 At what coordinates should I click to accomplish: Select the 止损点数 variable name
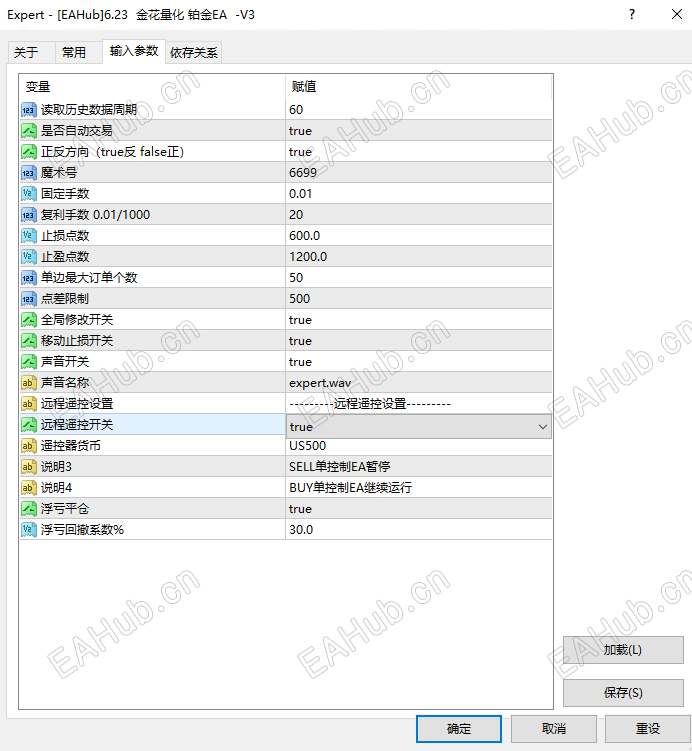[65, 236]
